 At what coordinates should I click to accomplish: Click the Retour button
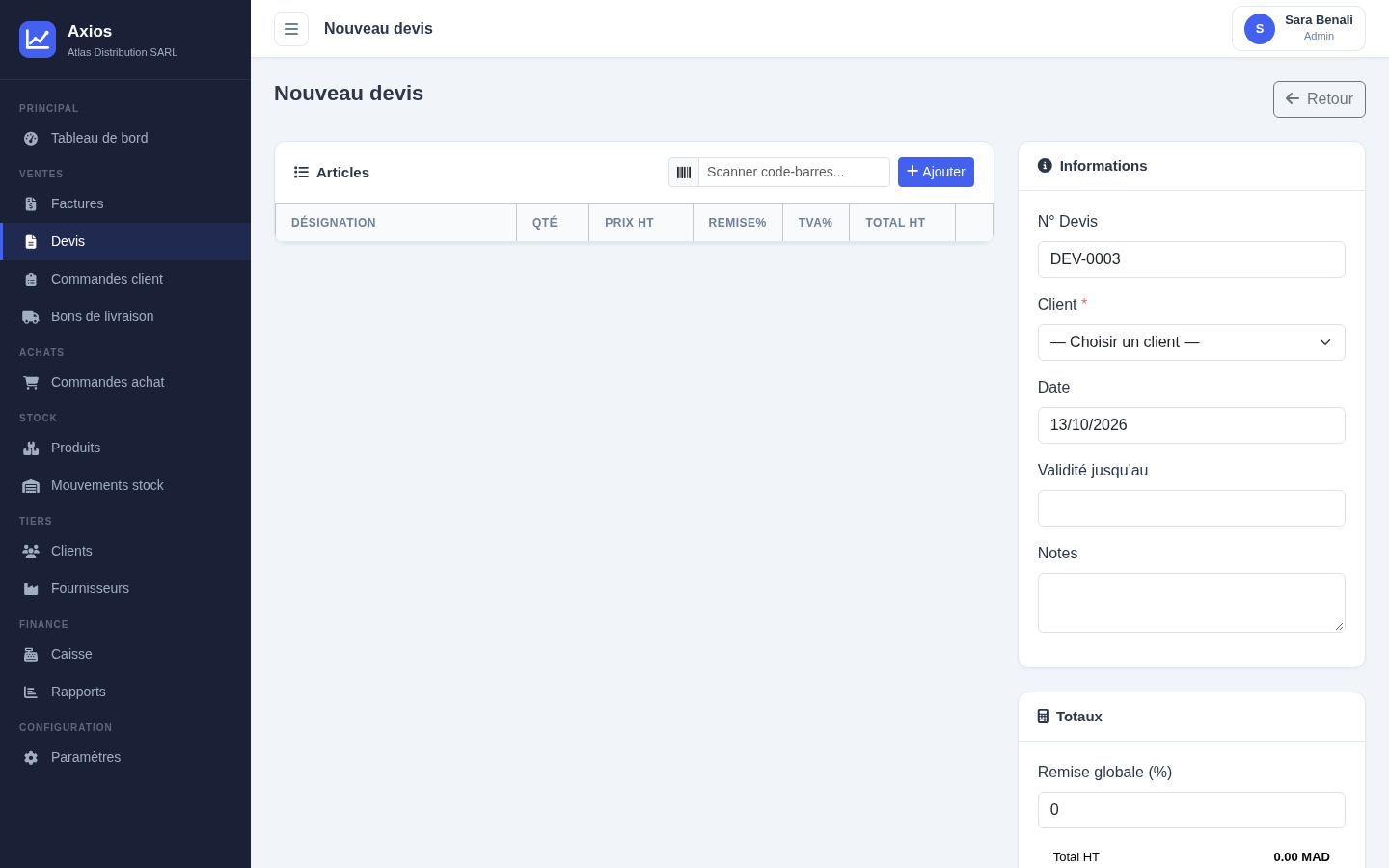coord(1320,99)
